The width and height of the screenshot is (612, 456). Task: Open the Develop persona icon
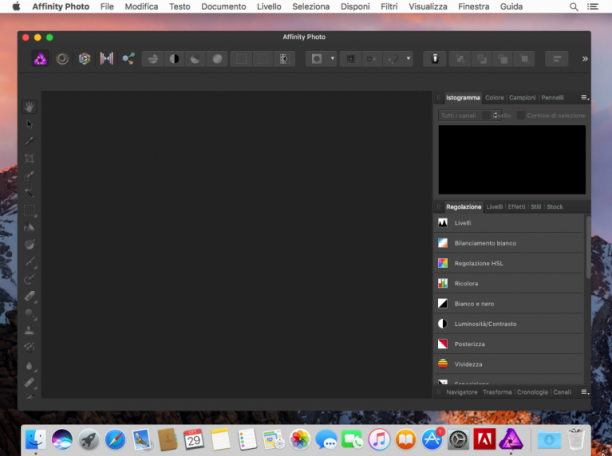pos(84,59)
